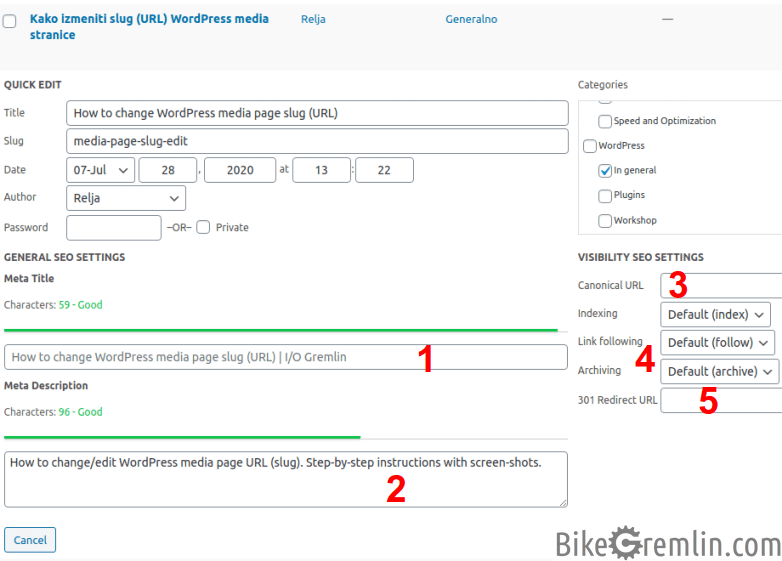Open the month dropdown showing 07-Jul
782x561 pixels.
click(x=100, y=170)
